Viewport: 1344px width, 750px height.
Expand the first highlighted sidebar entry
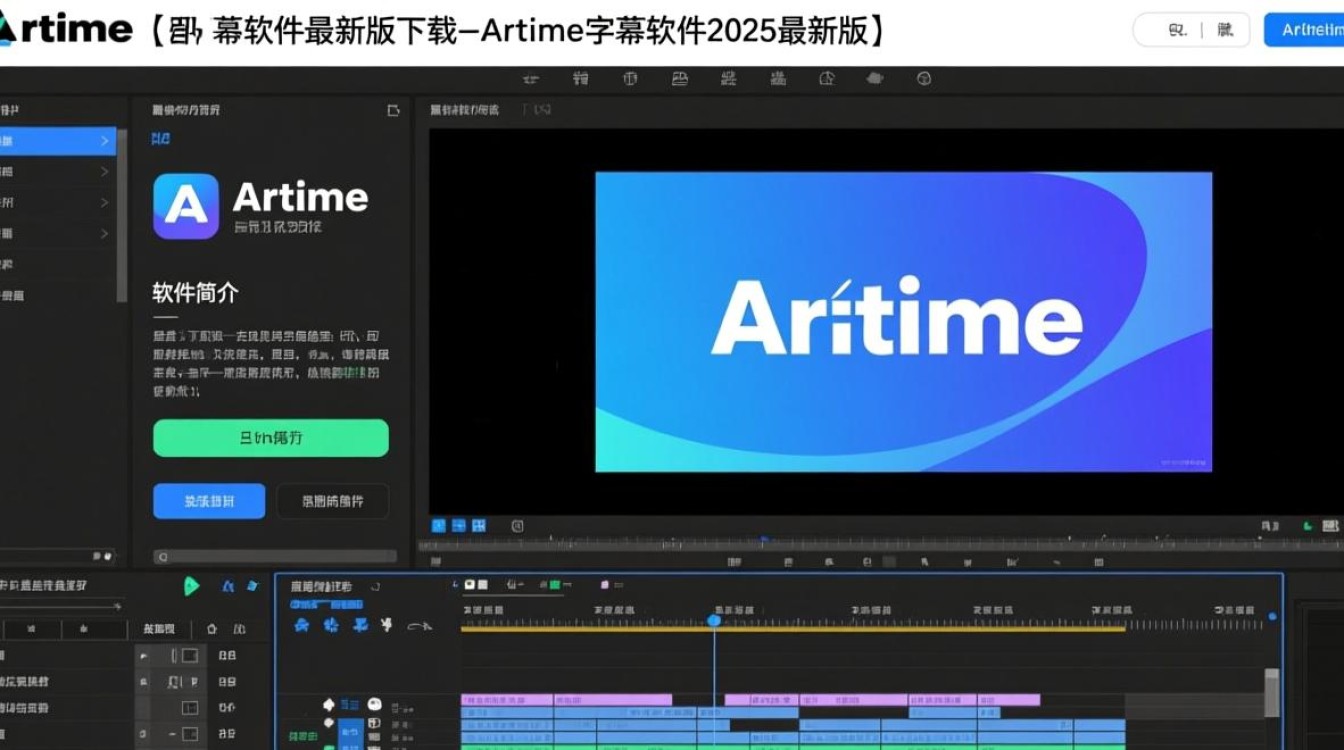pyautogui.click(x=104, y=141)
